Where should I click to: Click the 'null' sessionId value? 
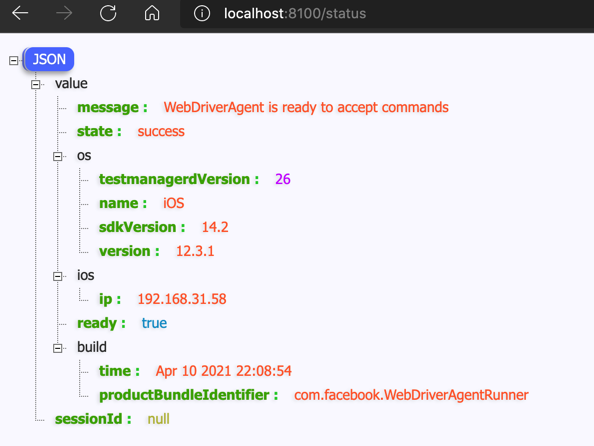(158, 419)
